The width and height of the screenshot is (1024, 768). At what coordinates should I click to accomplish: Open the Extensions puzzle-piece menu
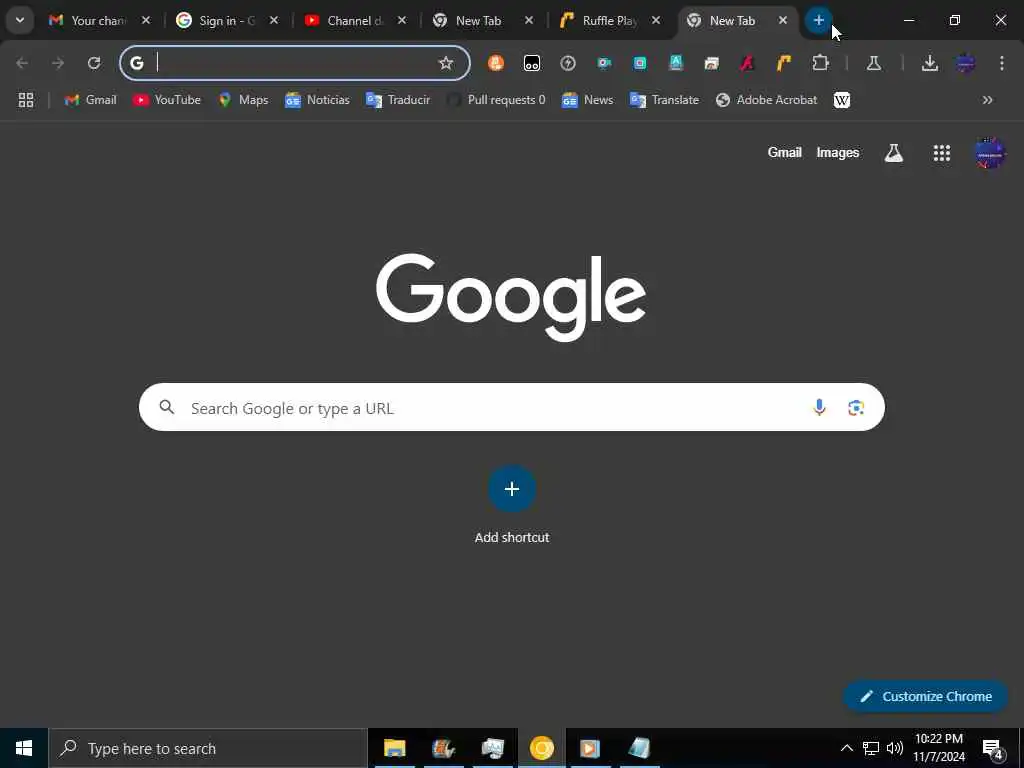coord(820,63)
